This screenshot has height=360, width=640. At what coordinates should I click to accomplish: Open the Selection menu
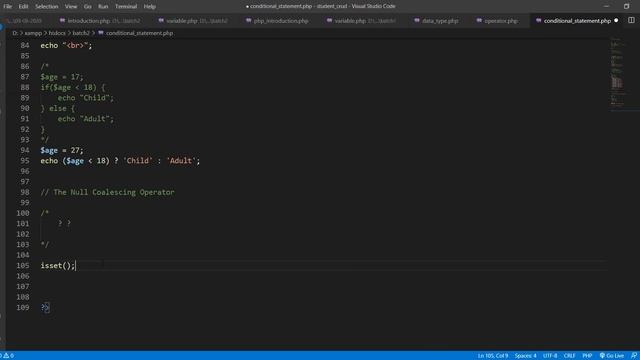[47, 7]
